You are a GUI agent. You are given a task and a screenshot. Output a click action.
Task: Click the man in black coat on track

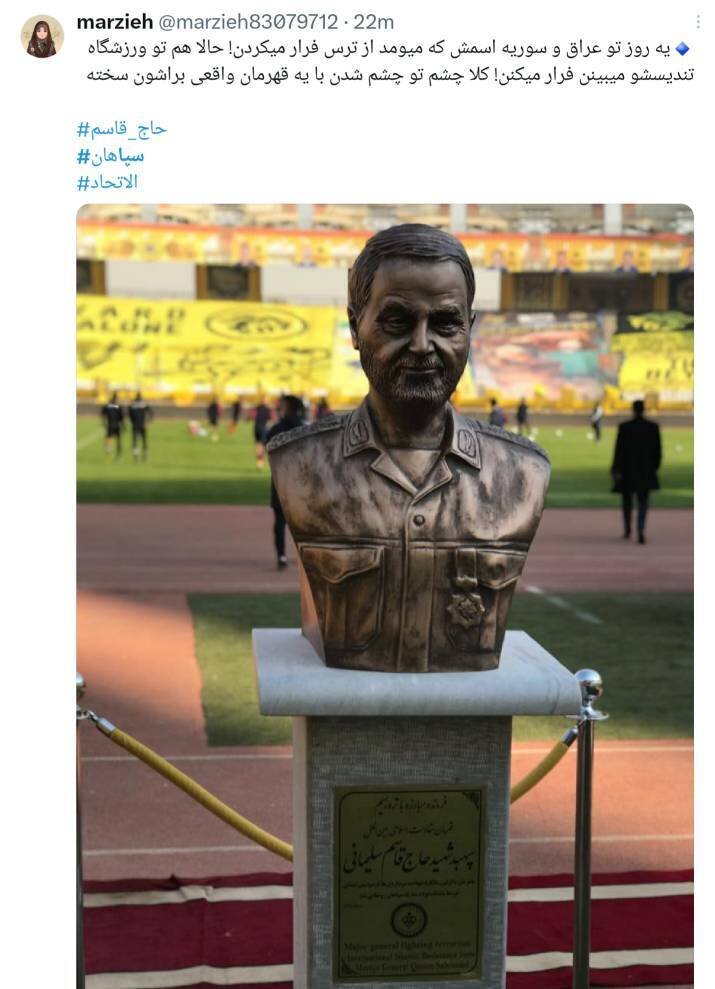click(636, 471)
